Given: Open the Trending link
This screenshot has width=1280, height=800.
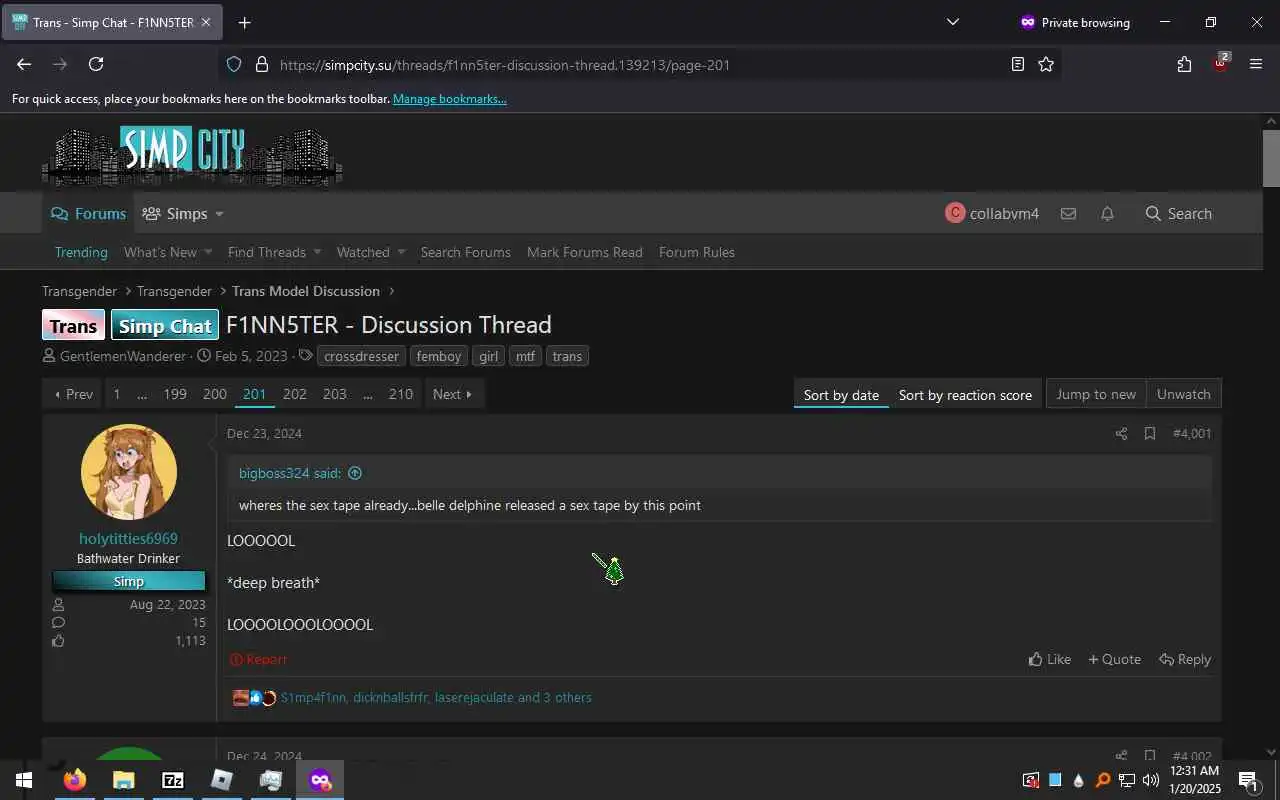Looking at the screenshot, I should click(x=81, y=252).
